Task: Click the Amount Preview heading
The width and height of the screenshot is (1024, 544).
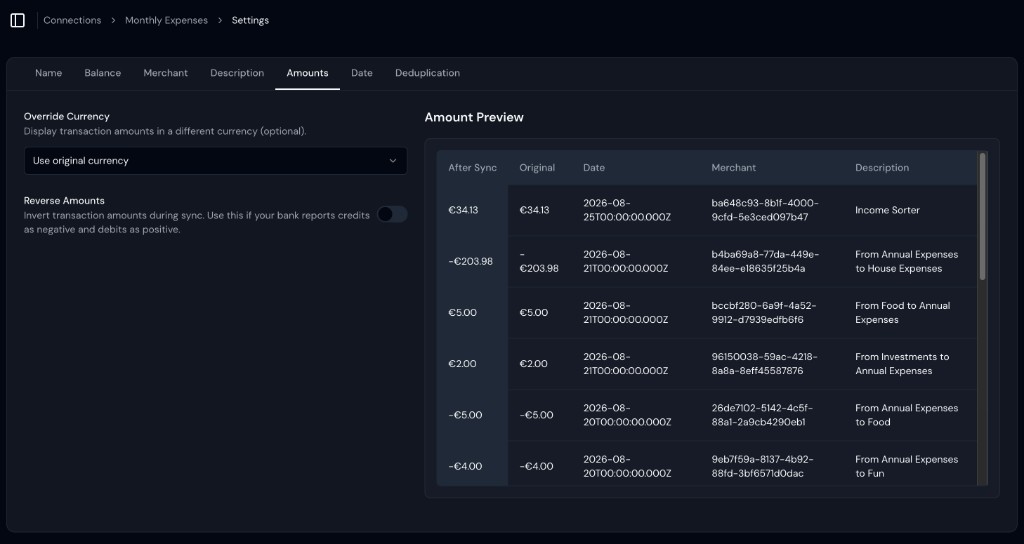Action: pyautogui.click(x=474, y=118)
